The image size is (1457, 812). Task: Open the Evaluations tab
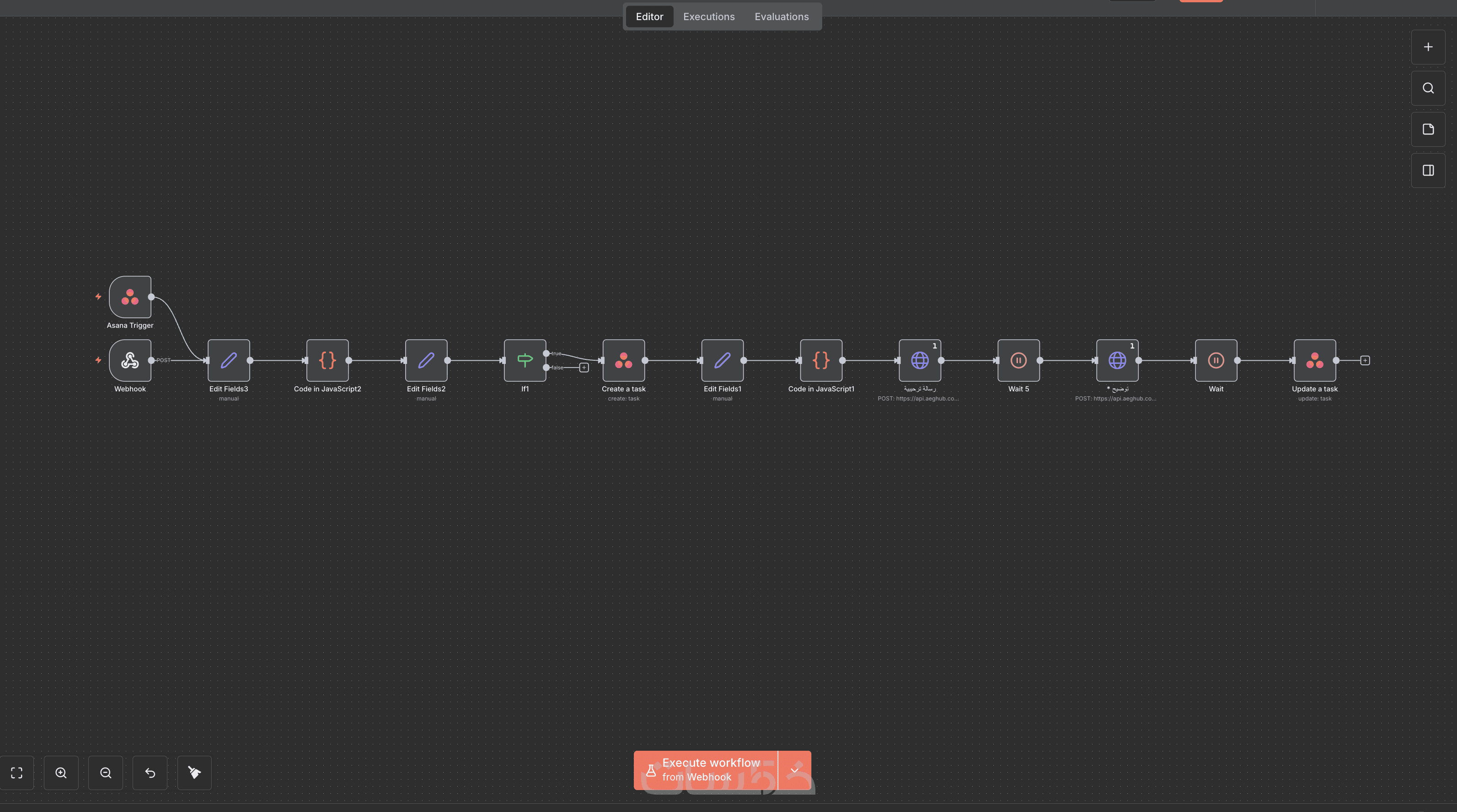(x=781, y=16)
